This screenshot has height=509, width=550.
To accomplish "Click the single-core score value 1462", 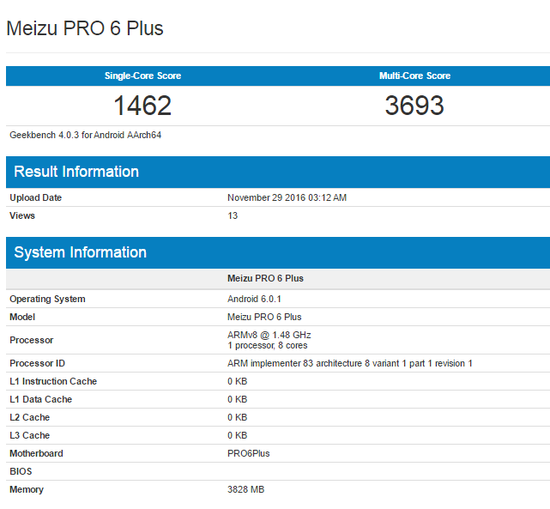I will [143, 105].
